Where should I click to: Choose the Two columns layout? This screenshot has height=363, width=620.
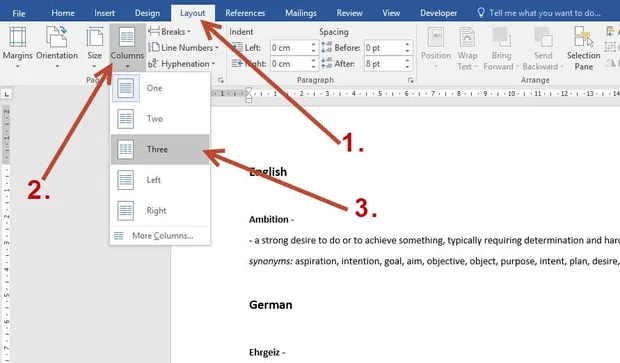click(x=160, y=119)
